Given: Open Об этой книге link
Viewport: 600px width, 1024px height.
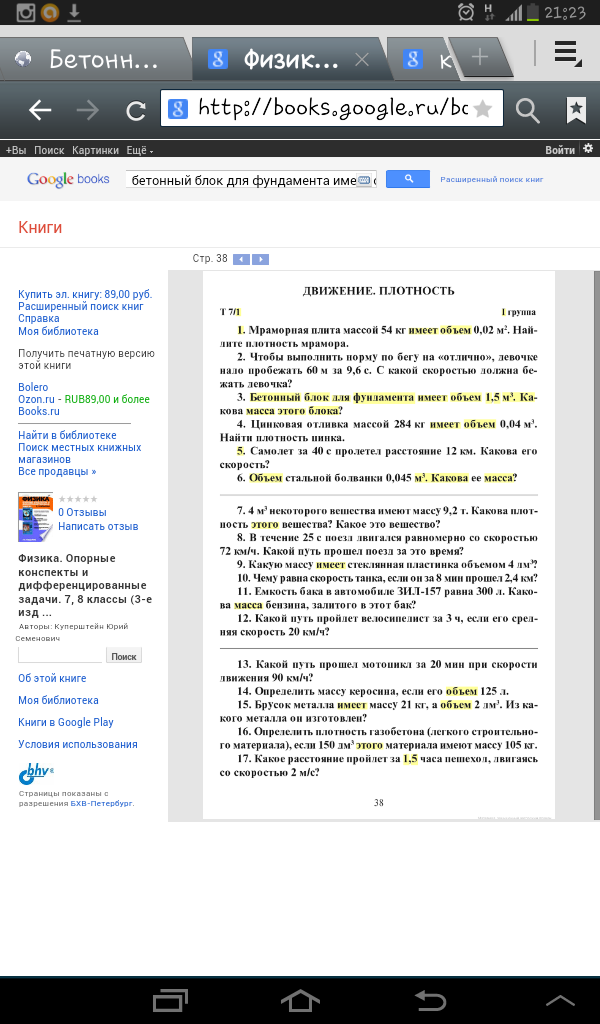Looking at the screenshot, I should pyautogui.click(x=52, y=679).
